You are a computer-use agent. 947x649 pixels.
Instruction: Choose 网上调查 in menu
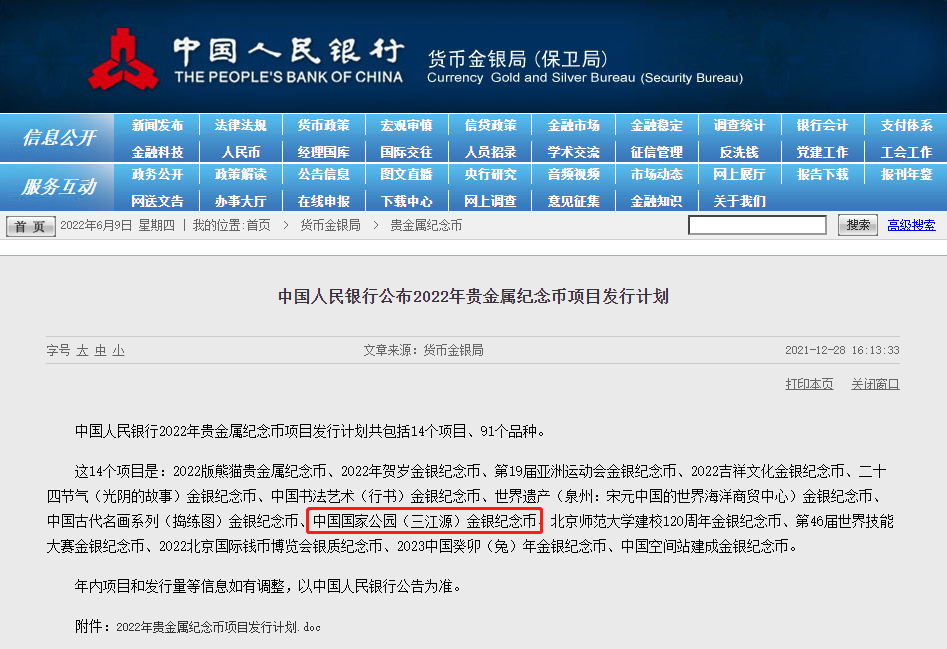click(490, 201)
